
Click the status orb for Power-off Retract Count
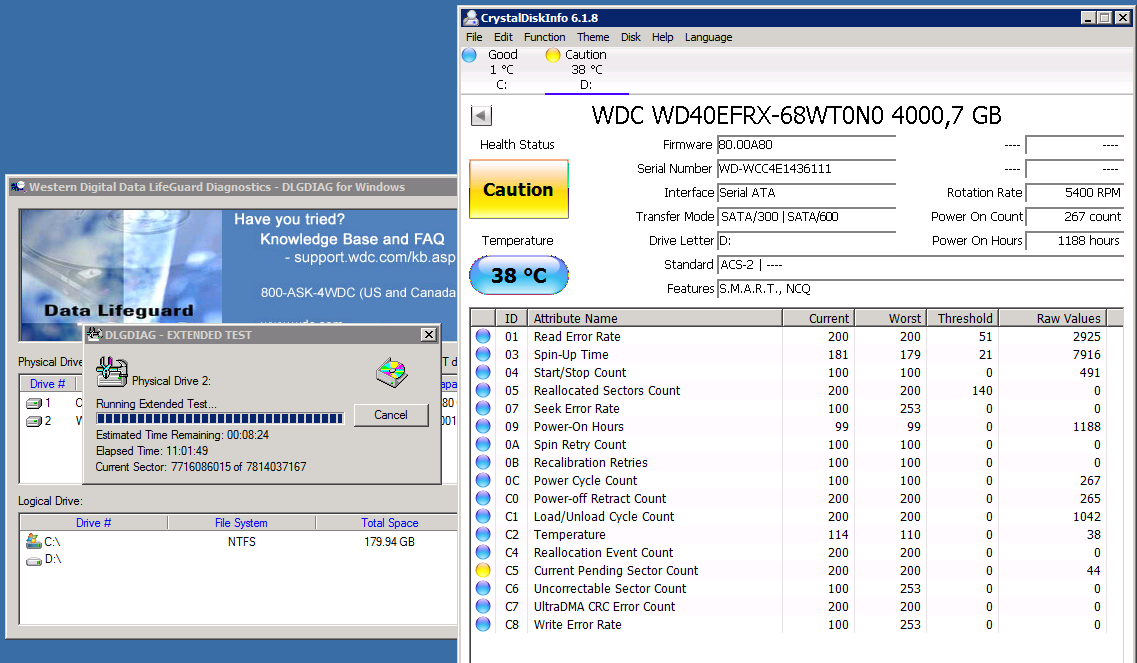pyautogui.click(x=483, y=498)
